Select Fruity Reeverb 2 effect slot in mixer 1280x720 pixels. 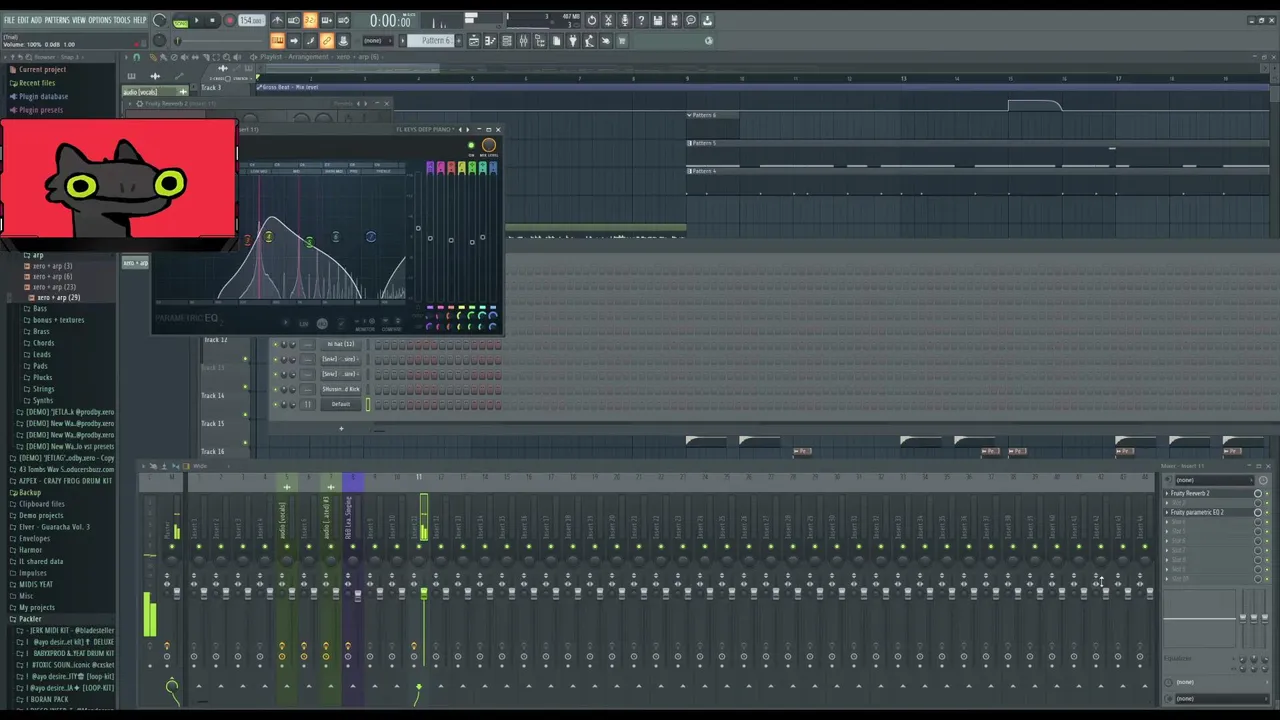click(1209, 493)
